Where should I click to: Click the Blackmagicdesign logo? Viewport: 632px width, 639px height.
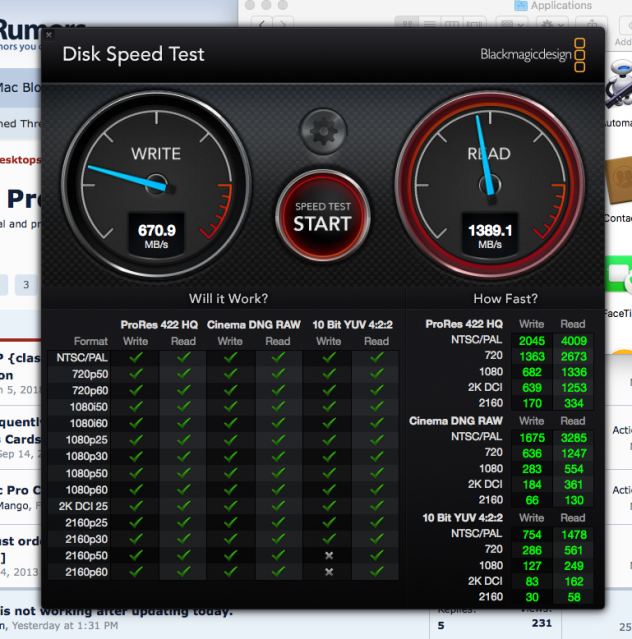click(533, 55)
